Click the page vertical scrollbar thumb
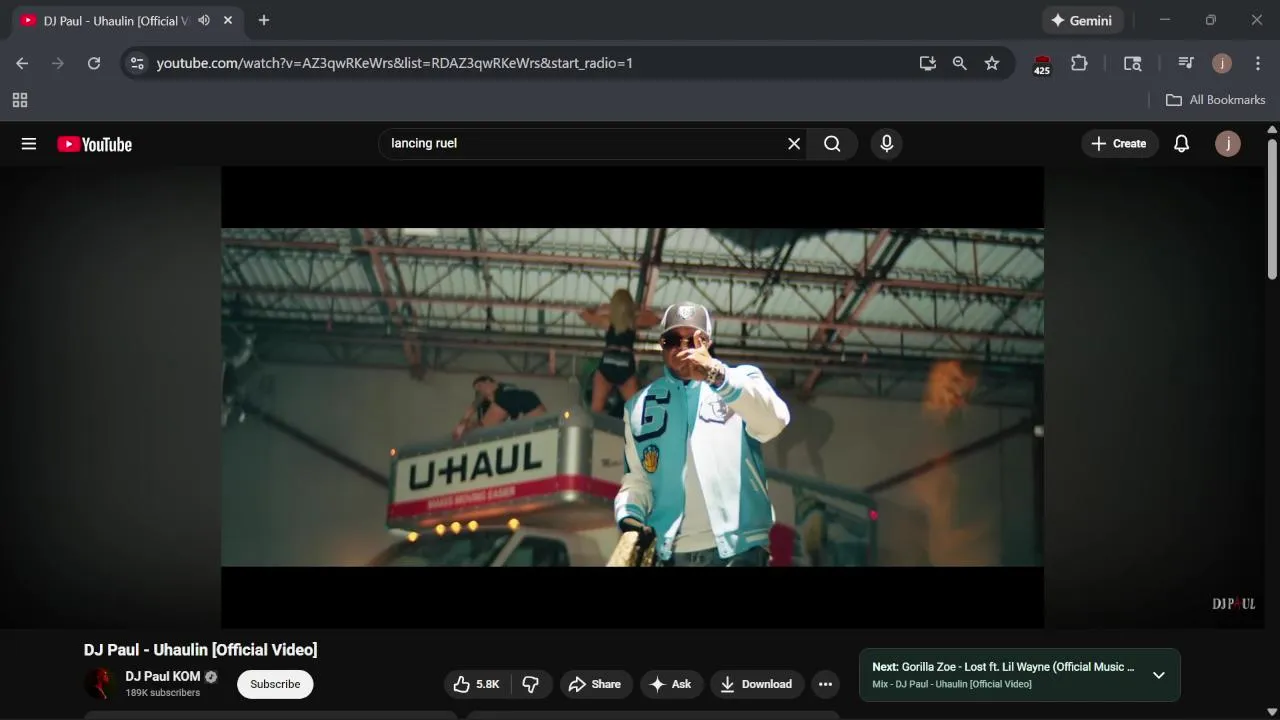1280x720 pixels. tap(1272, 209)
